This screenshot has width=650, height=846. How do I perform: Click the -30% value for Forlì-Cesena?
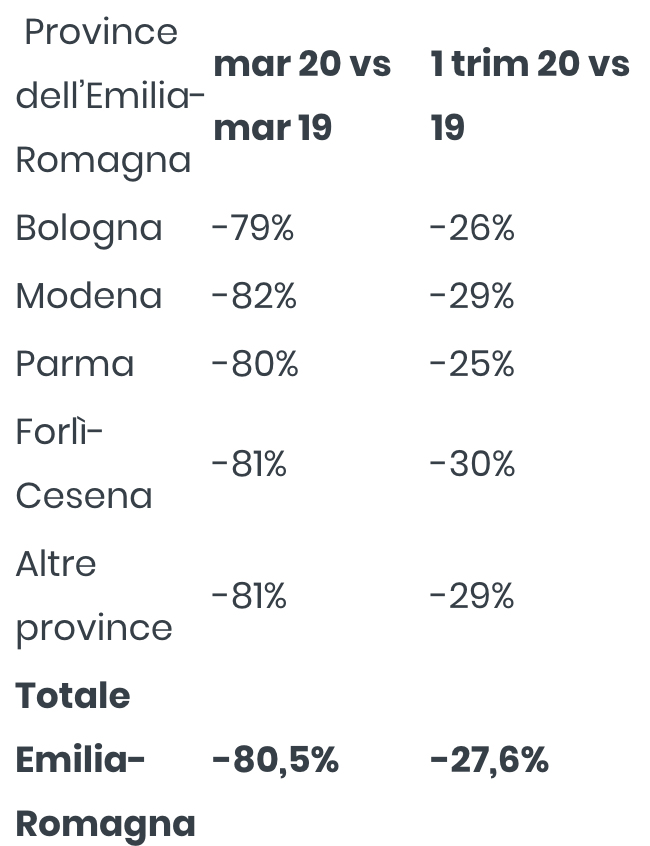tap(473, 463)
